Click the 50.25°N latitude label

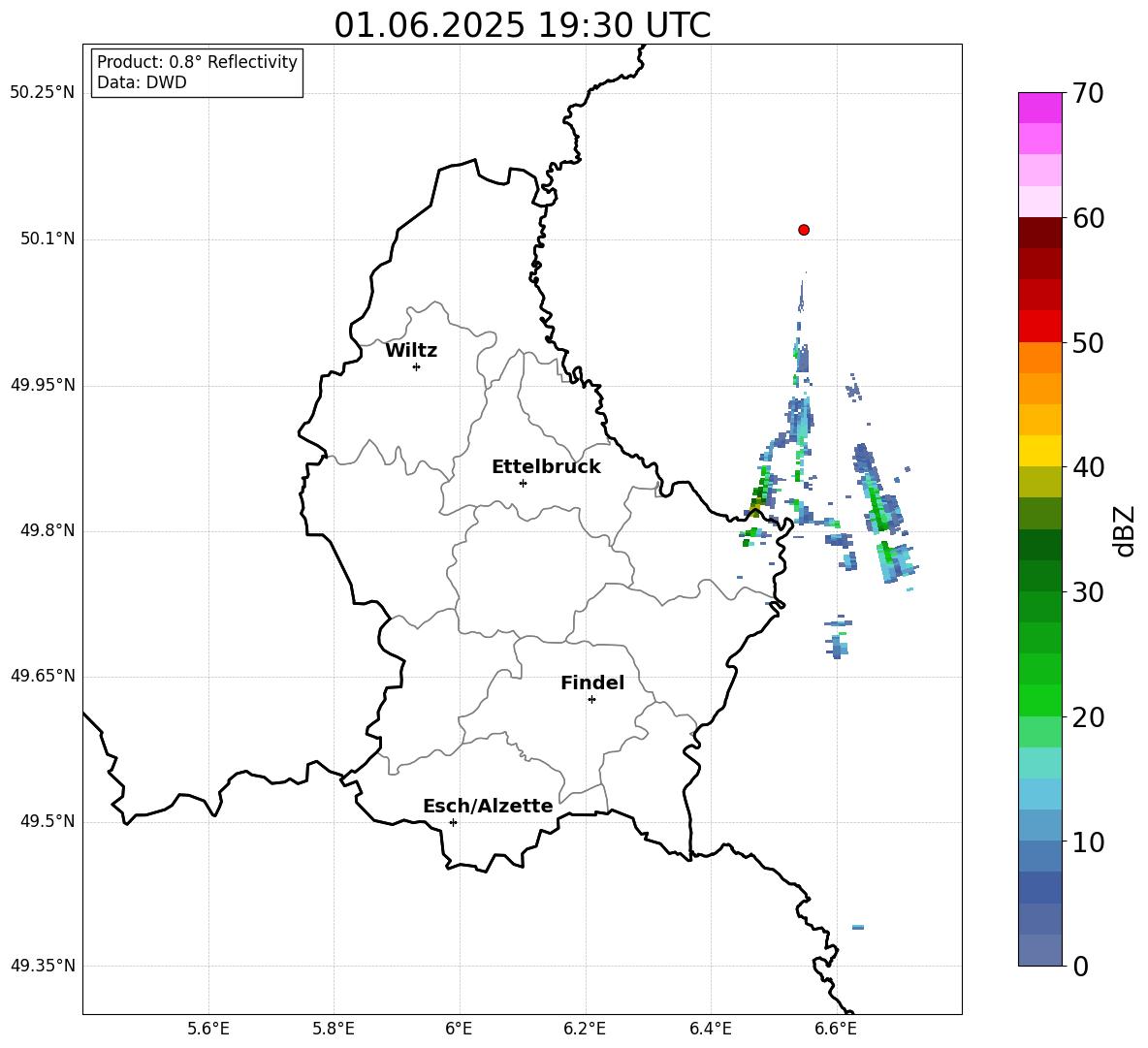(x=43, y=93)
